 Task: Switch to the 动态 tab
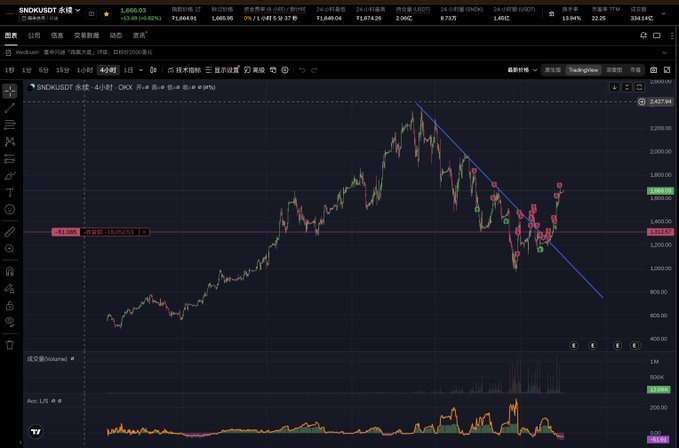point(116,35)
